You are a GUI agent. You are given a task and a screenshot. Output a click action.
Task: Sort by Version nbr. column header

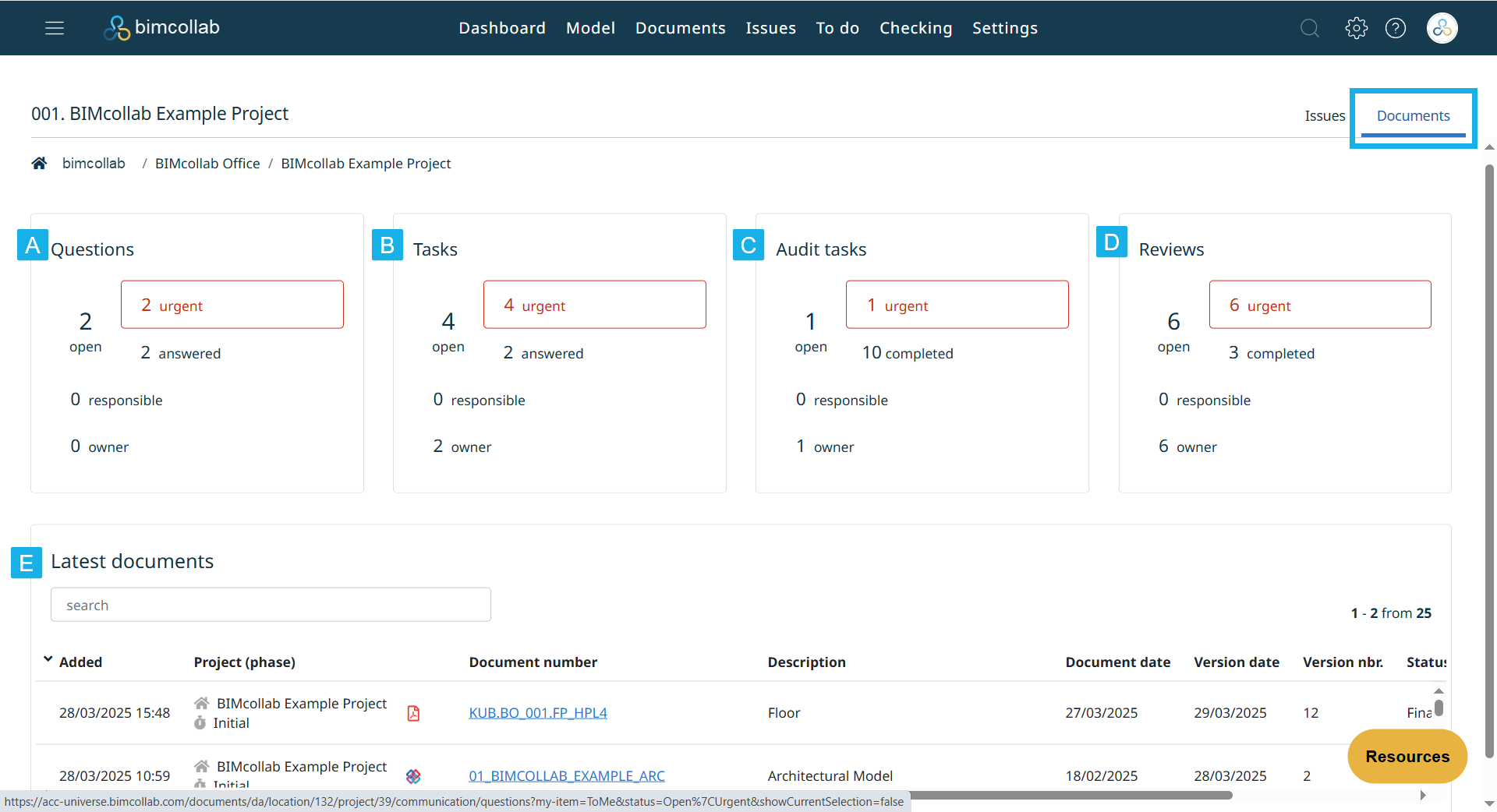coord(1343,662)
